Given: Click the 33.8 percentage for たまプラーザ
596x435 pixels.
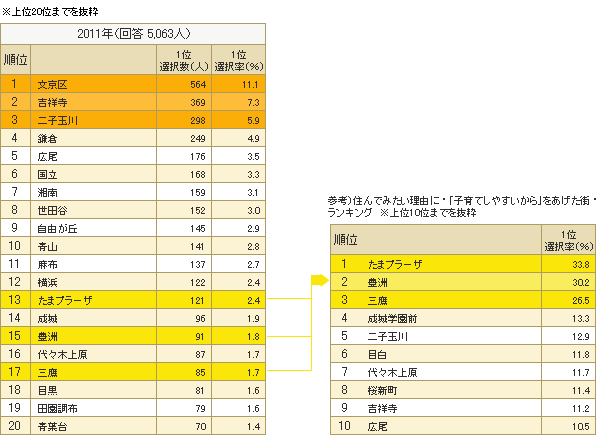Looking at the screenshot, I should click(x=581, y=265).
